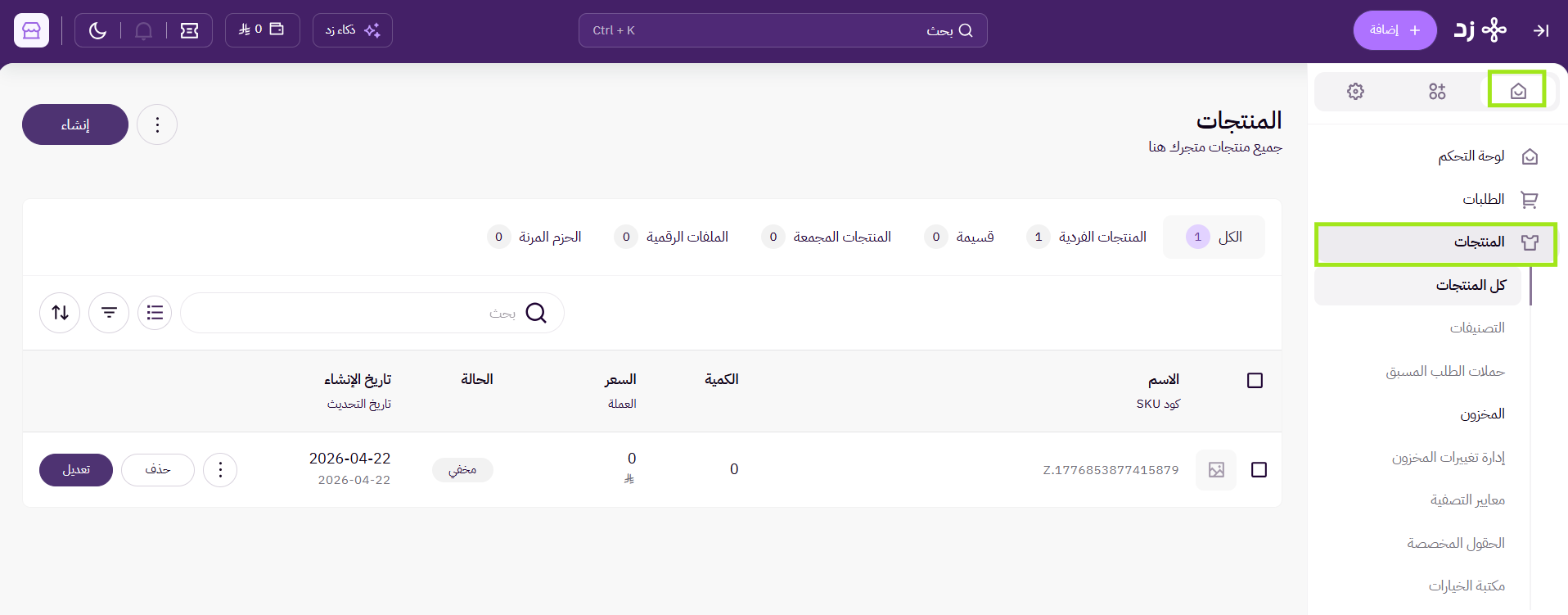This screenshot has height=615, width=1568.
Task: Click the Zid logo
Action: tap(1480, 29)
